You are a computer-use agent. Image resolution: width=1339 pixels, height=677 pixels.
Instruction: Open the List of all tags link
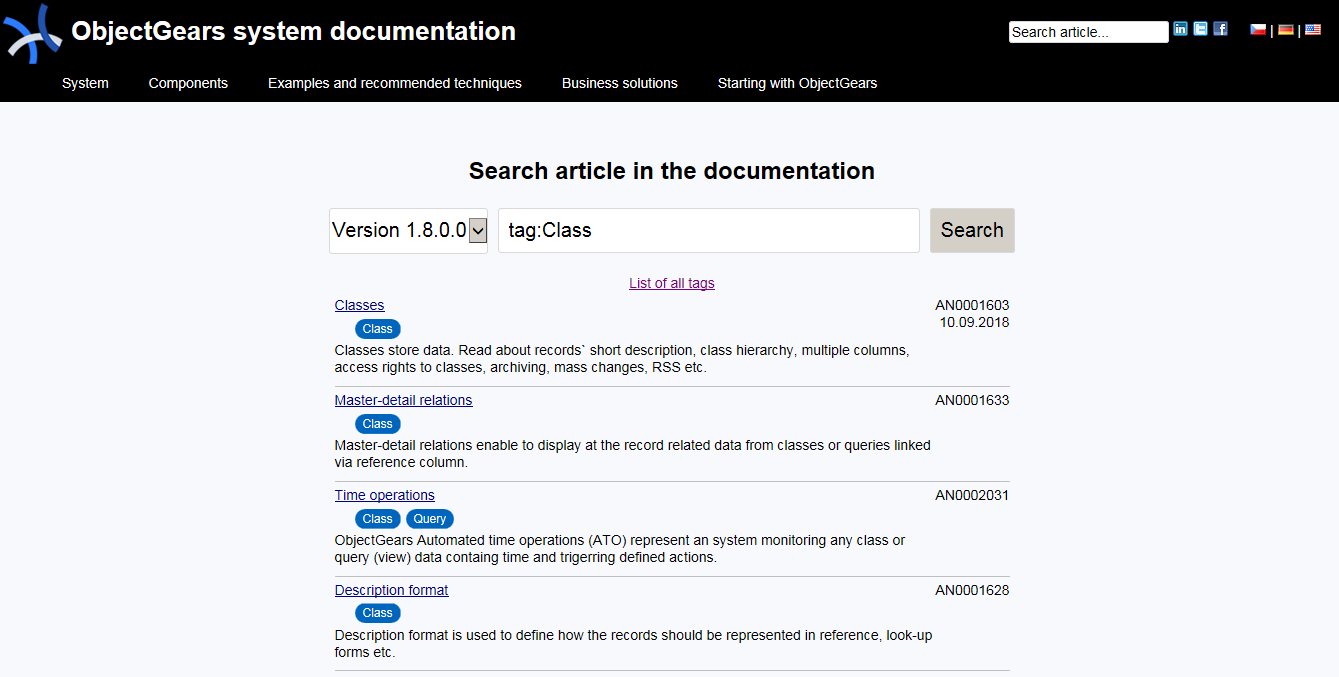pyautogui.click(x=672, y=283)
